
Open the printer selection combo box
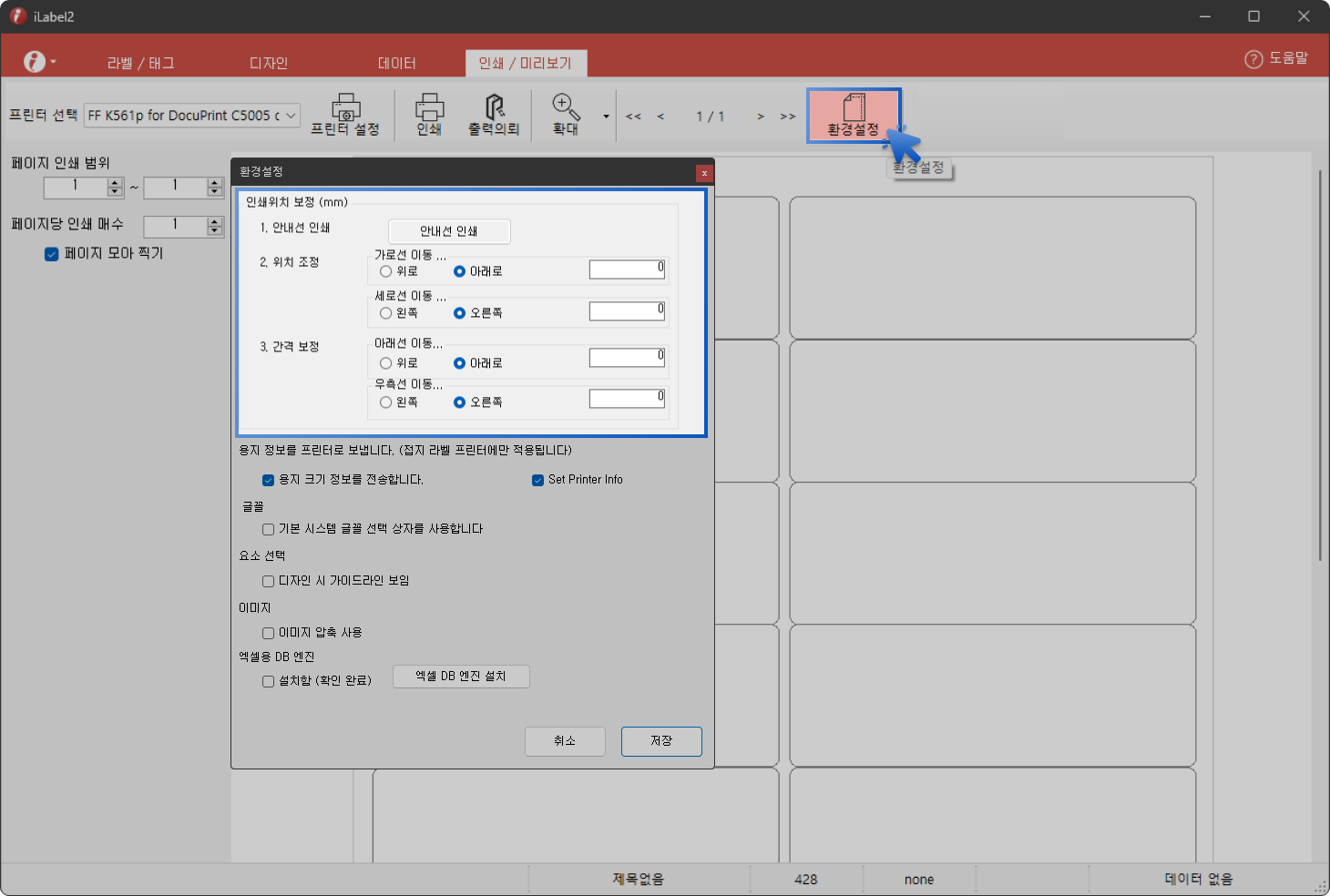[192, 116]
